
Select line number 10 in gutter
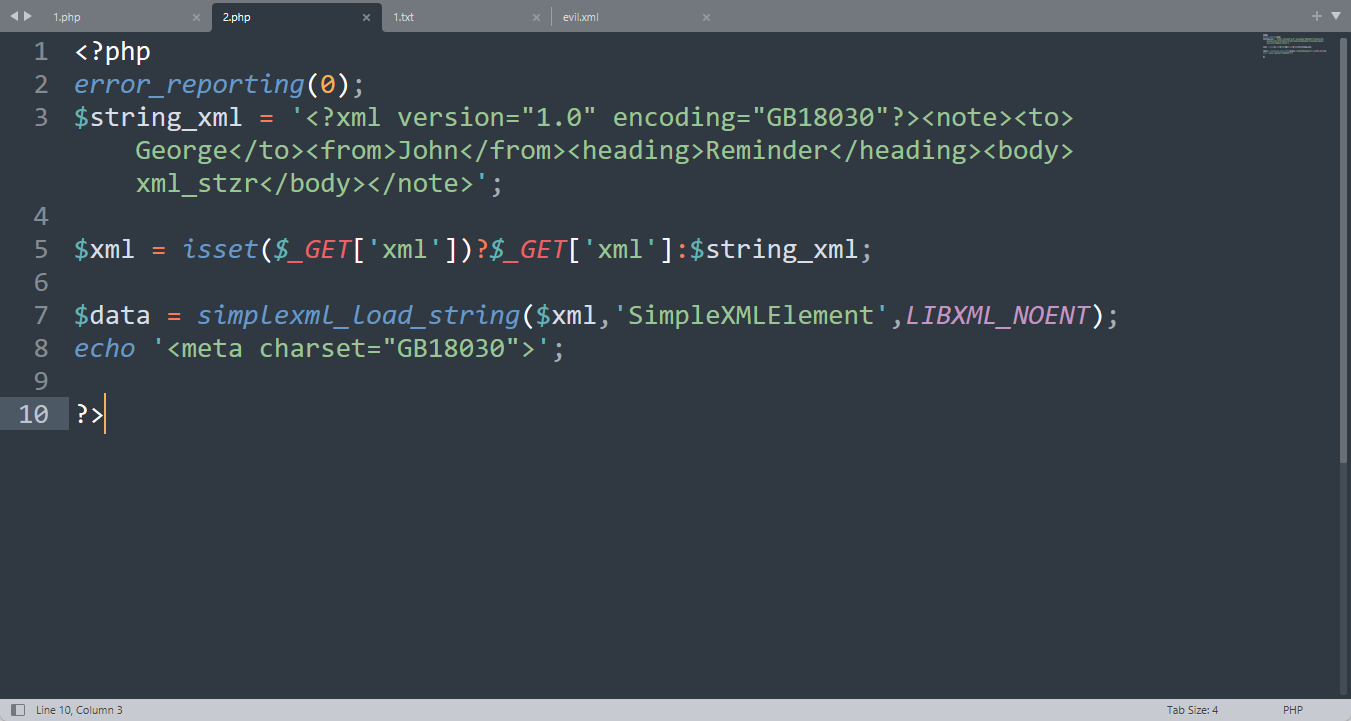(34, 414)
